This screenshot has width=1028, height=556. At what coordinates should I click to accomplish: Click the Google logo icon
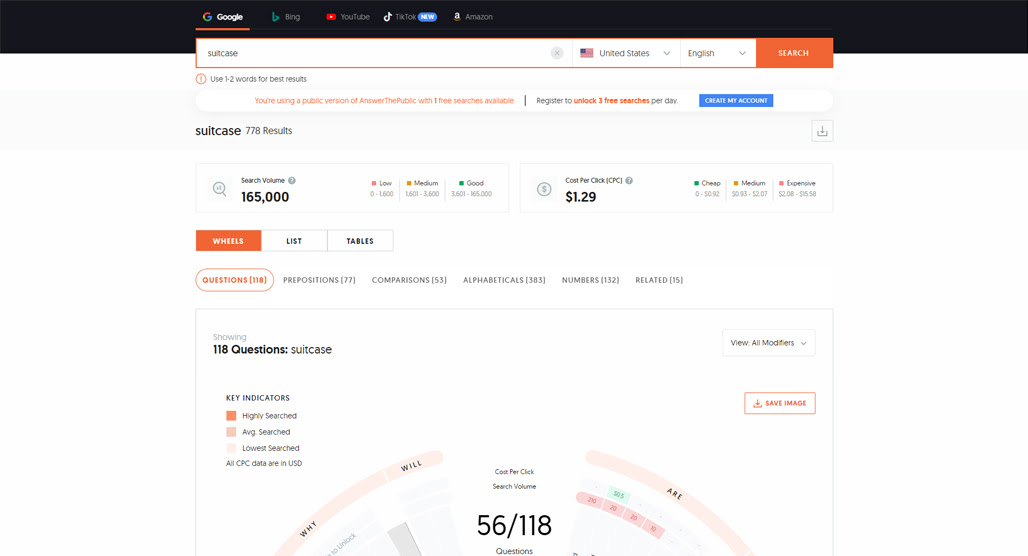pos(207,16)
